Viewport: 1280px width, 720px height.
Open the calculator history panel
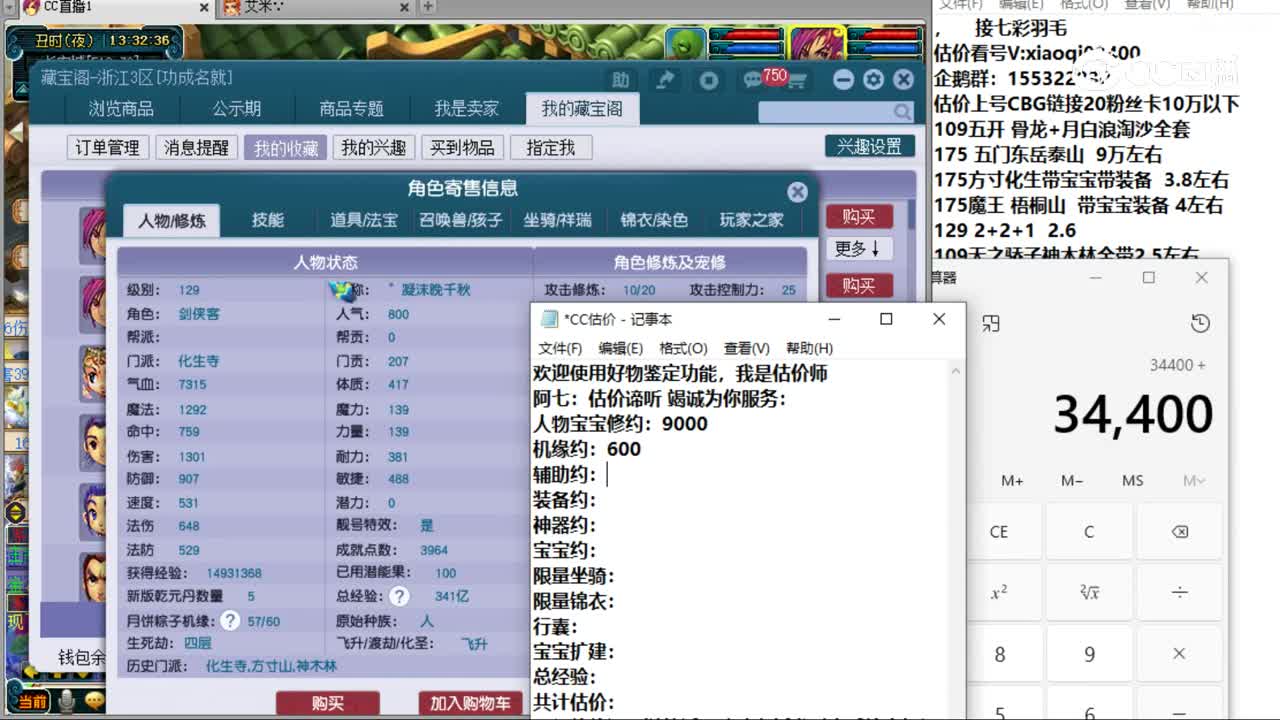click(x=1200, y=323)
